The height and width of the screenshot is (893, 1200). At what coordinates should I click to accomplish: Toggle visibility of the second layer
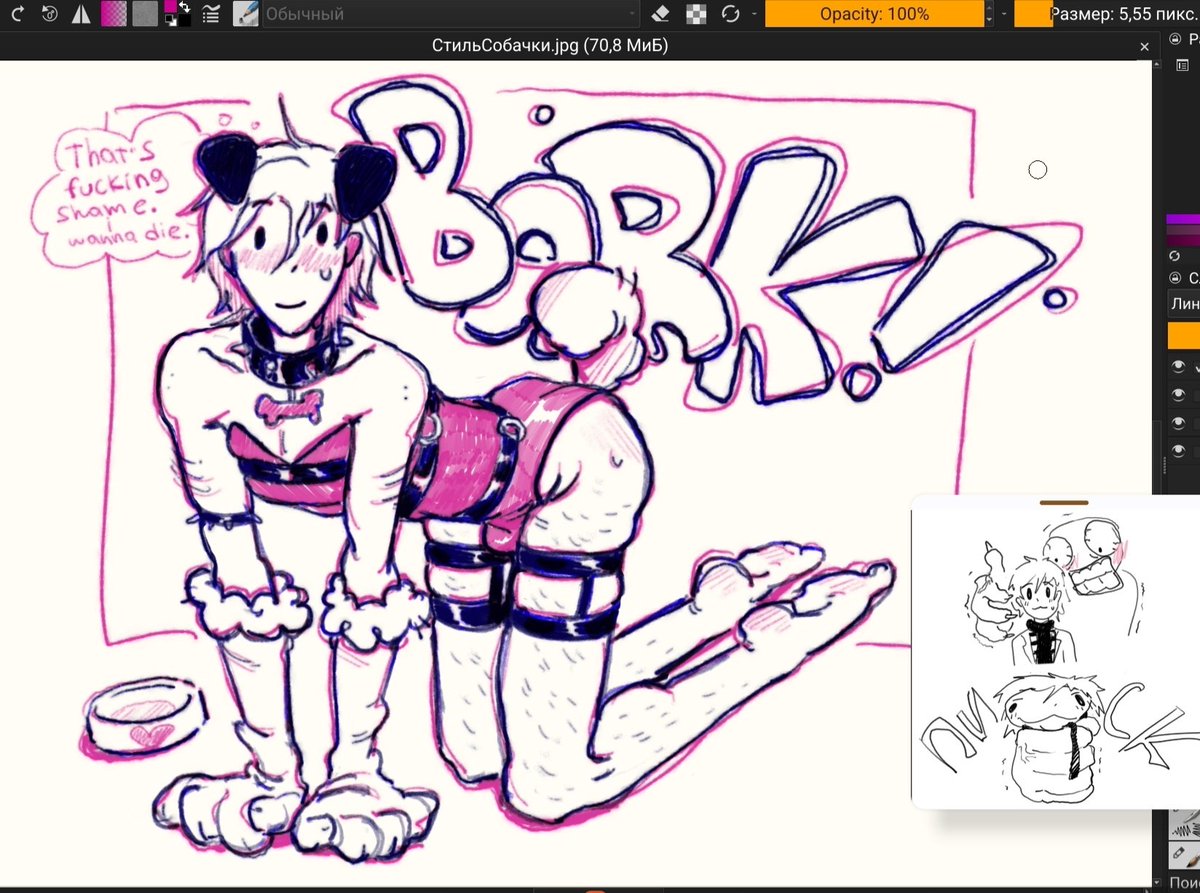point(1178,395)
